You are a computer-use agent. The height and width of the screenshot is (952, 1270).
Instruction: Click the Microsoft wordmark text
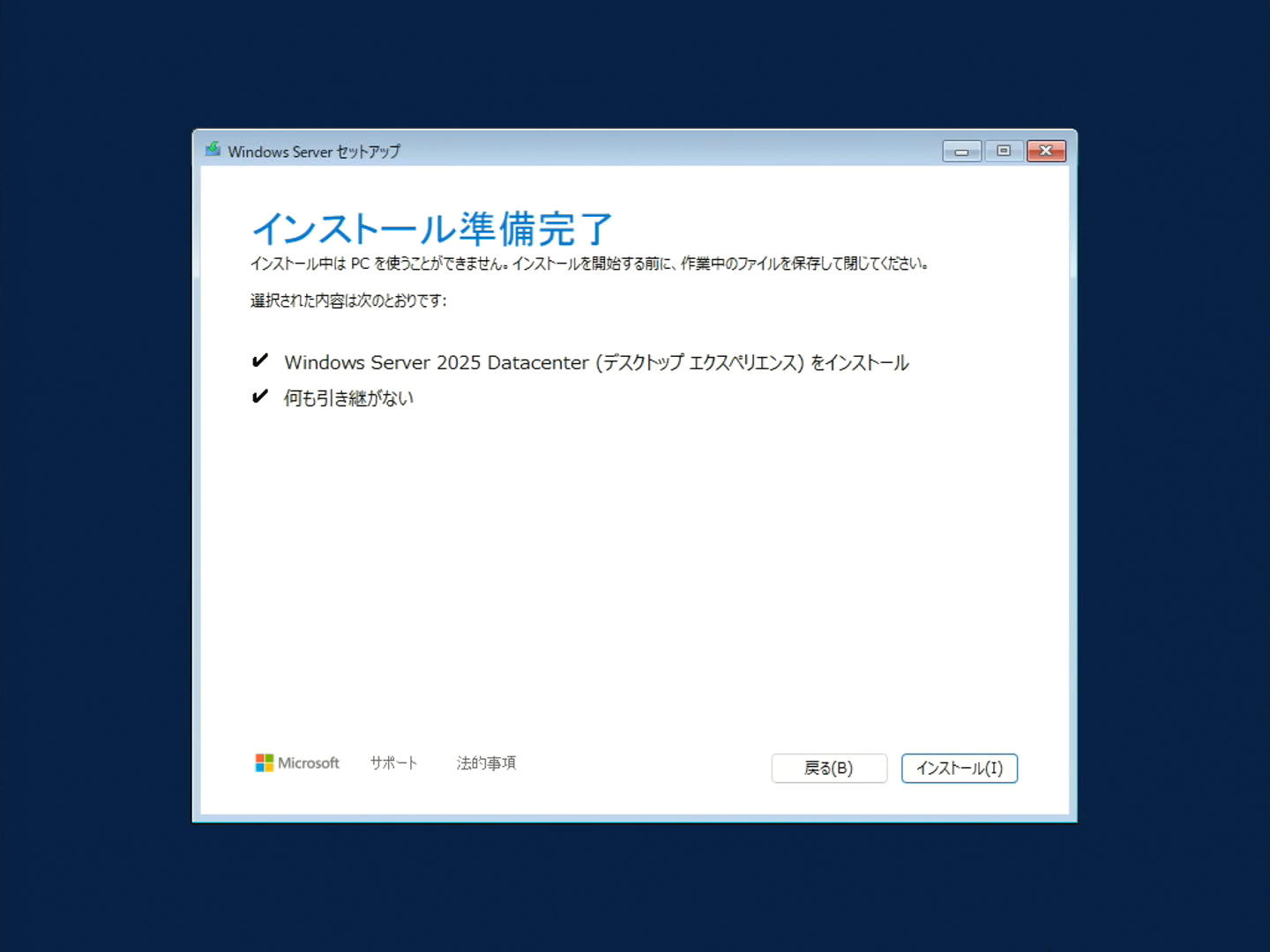coord(309,763)
